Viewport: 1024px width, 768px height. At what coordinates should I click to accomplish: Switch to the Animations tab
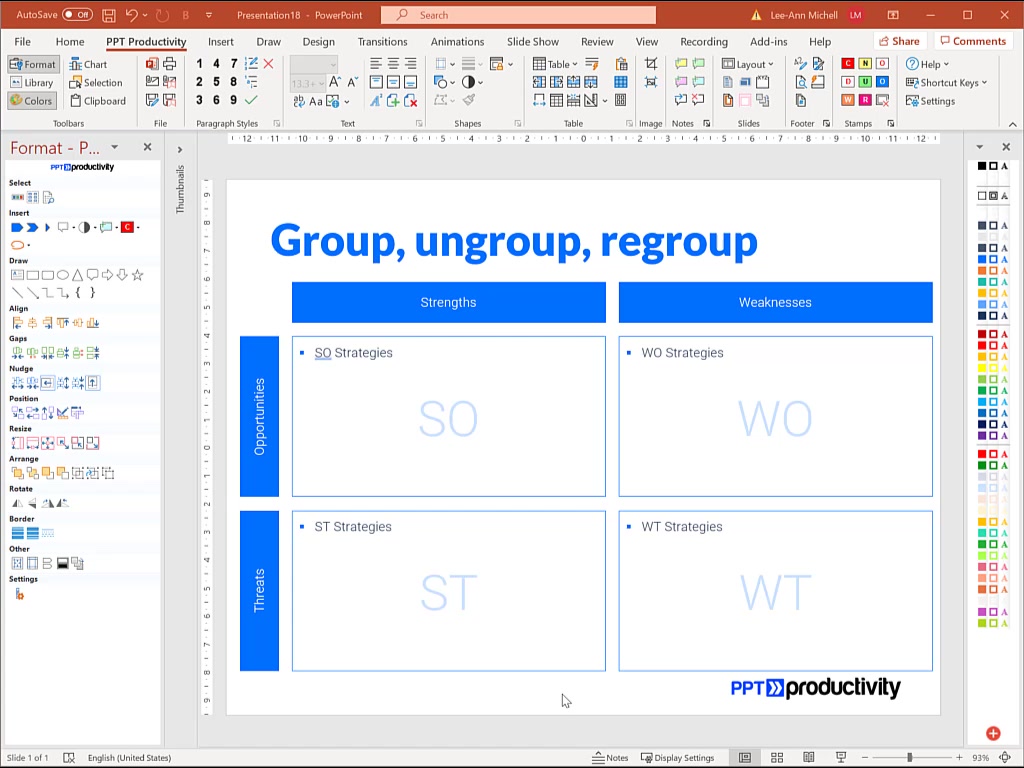457,41
